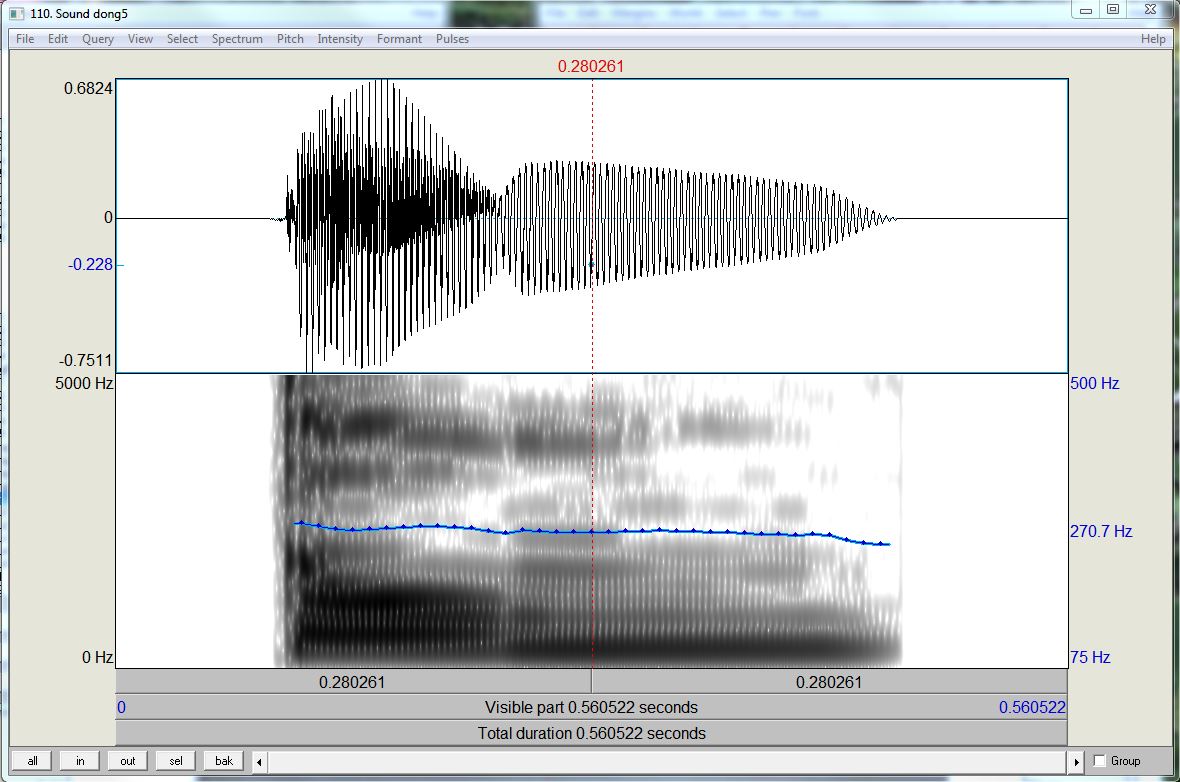Screen dimensions: 1180x782
Task: Minimize the Sound dong5 window
Action: click(x=1086, y=10)
